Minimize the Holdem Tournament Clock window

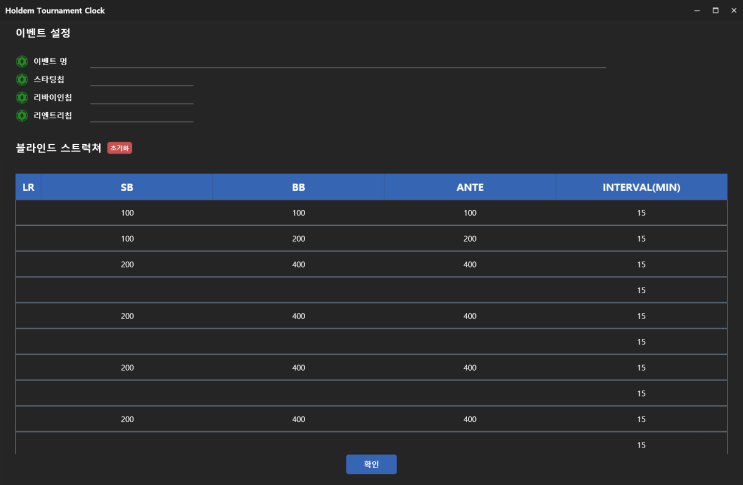[697, 10]
